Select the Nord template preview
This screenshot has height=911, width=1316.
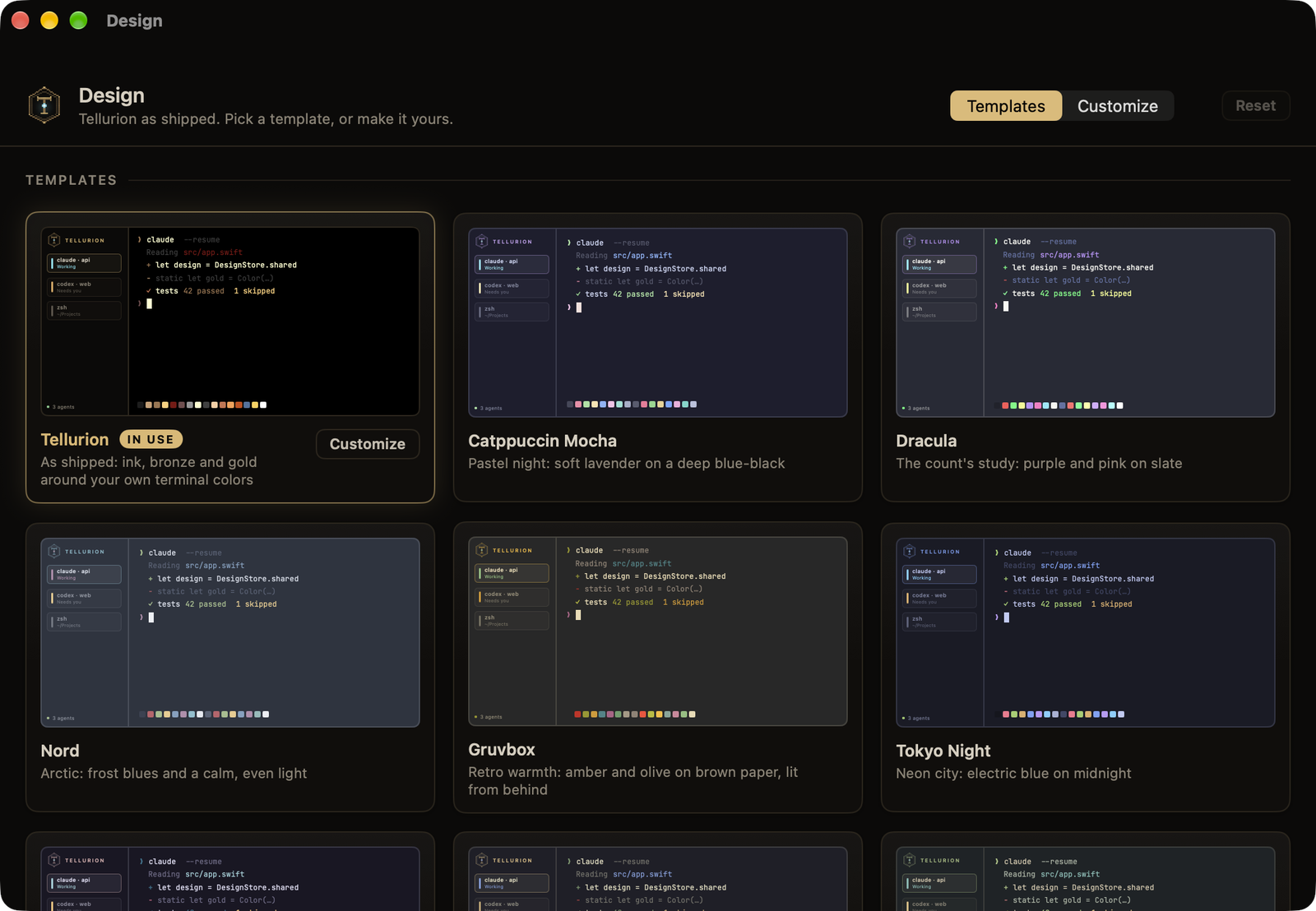pyautogui.click(x=230, y=632)
